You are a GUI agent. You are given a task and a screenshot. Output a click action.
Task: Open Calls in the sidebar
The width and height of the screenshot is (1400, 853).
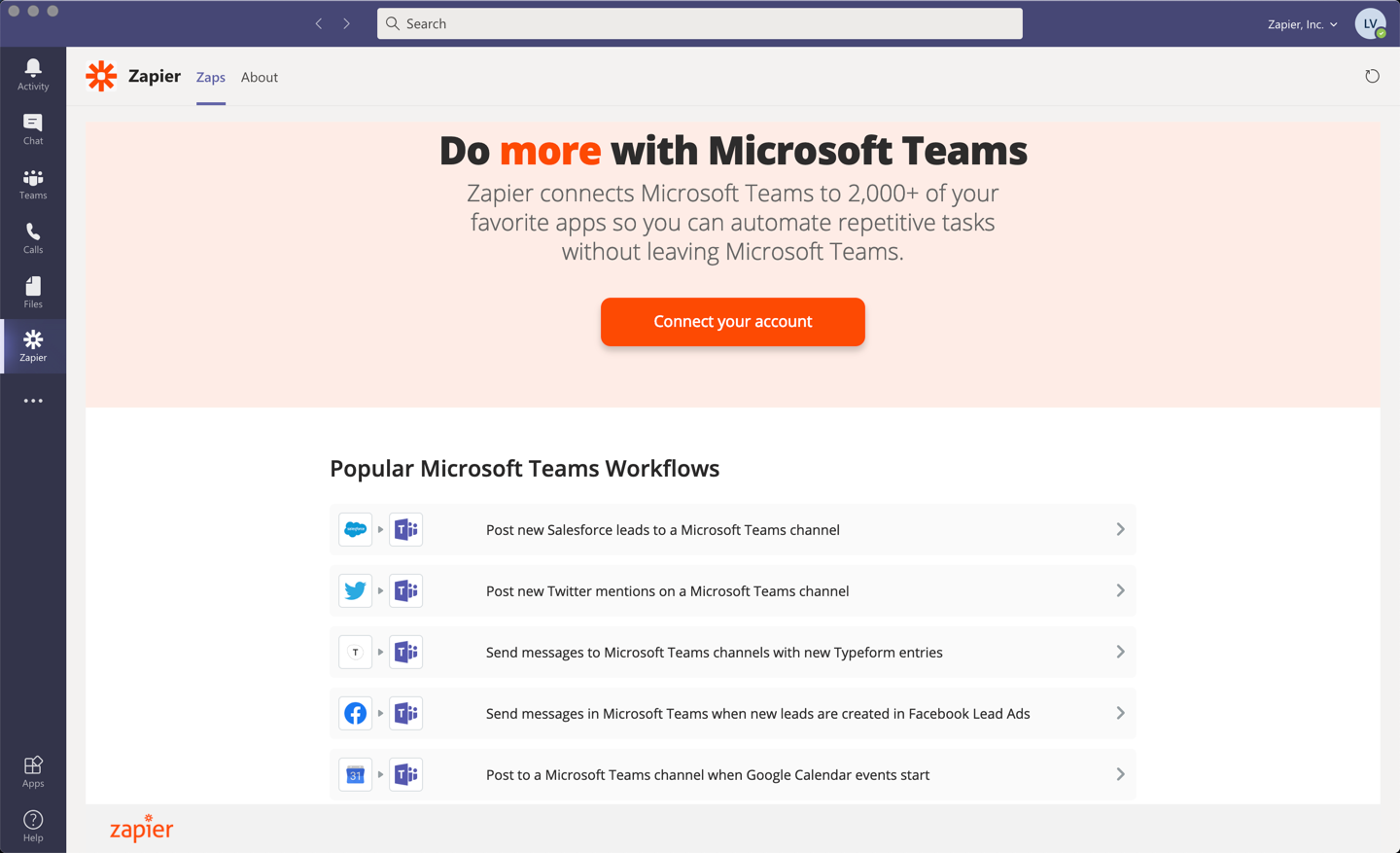tap(33, 237)
